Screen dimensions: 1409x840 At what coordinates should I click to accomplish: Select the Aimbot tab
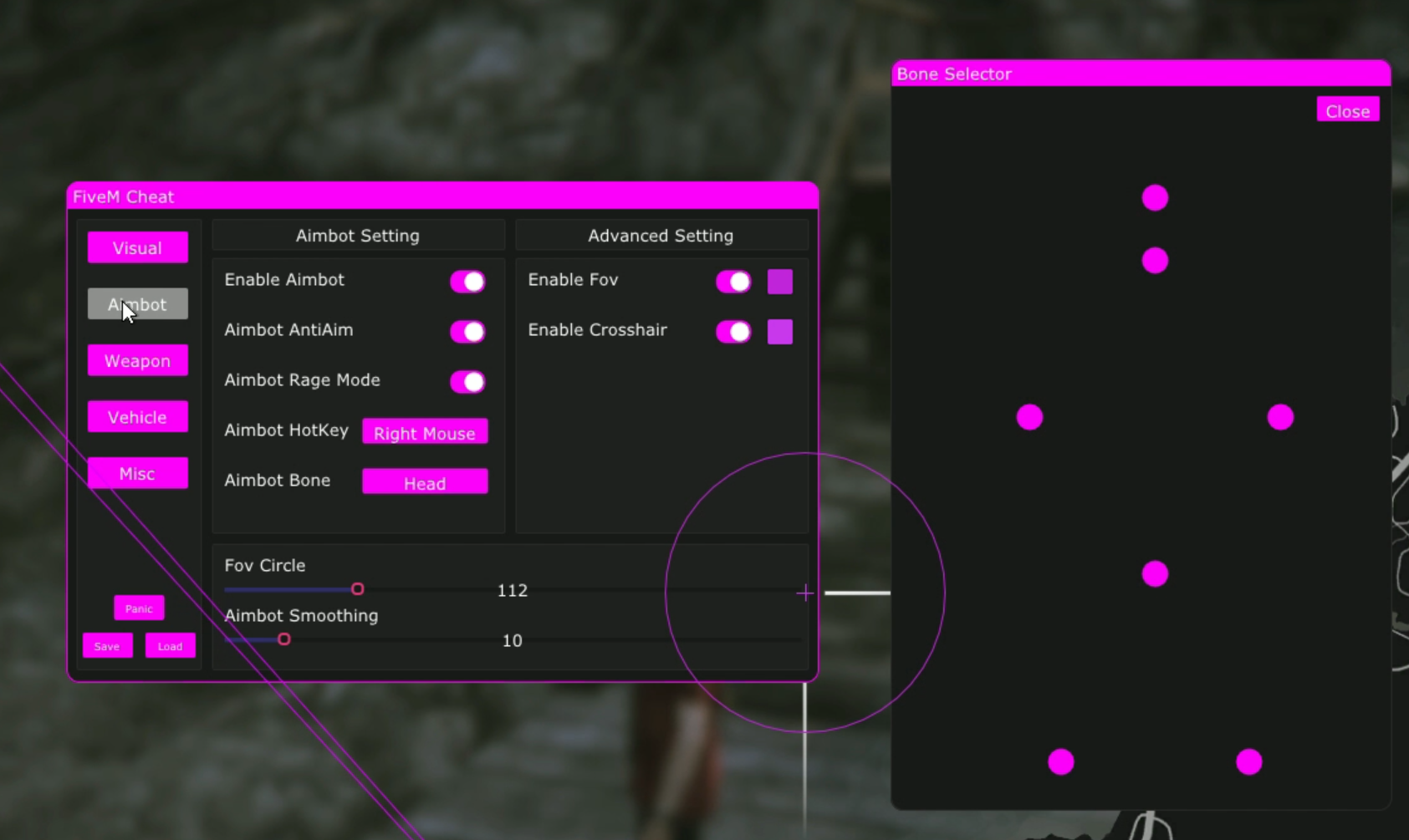(137, 304)
